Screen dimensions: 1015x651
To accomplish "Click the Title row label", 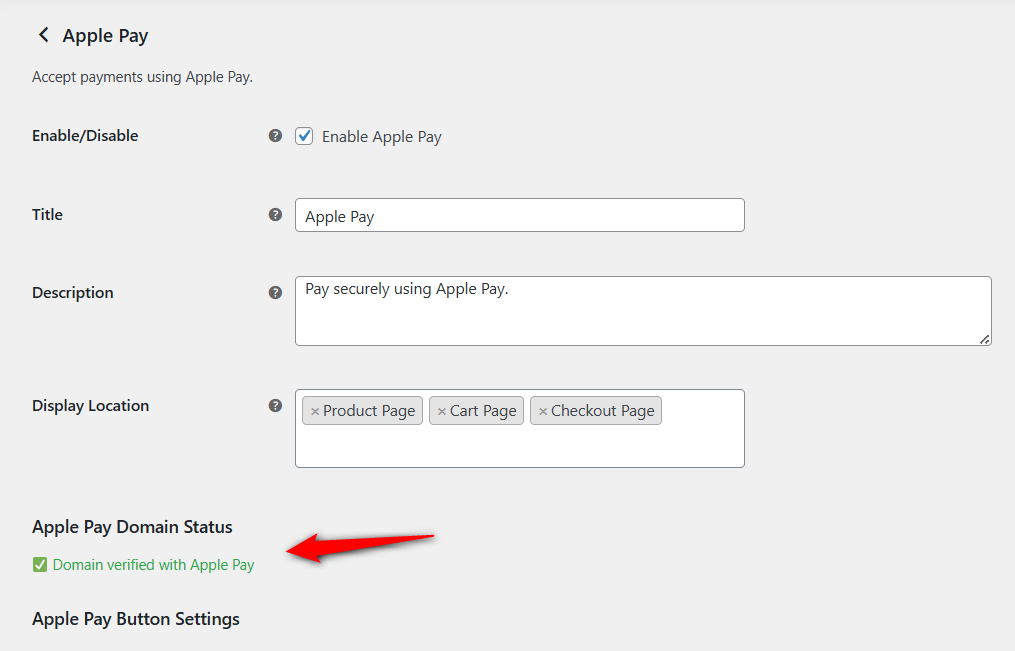I will pos(47,215).
